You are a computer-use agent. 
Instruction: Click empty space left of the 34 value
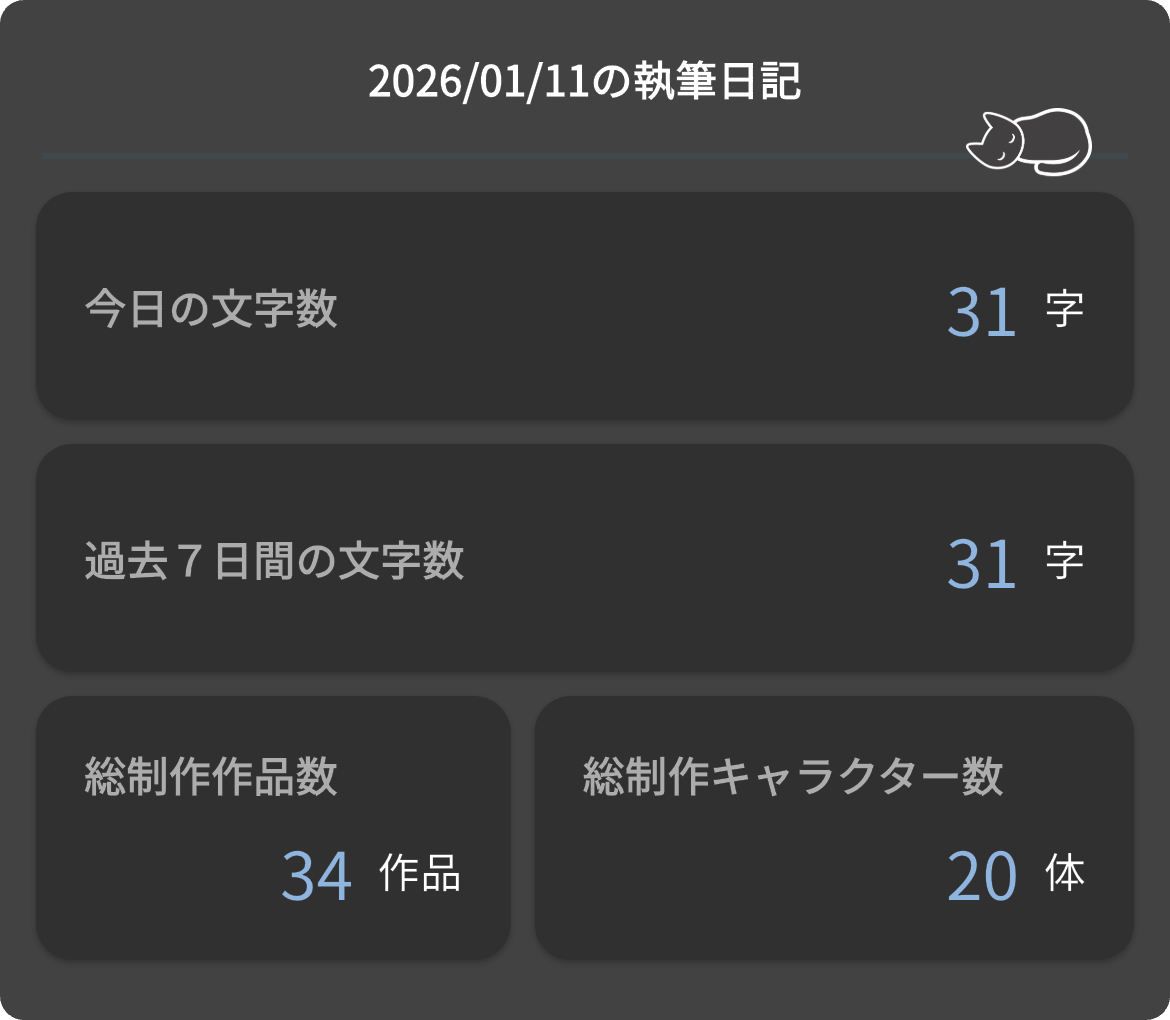160,876
